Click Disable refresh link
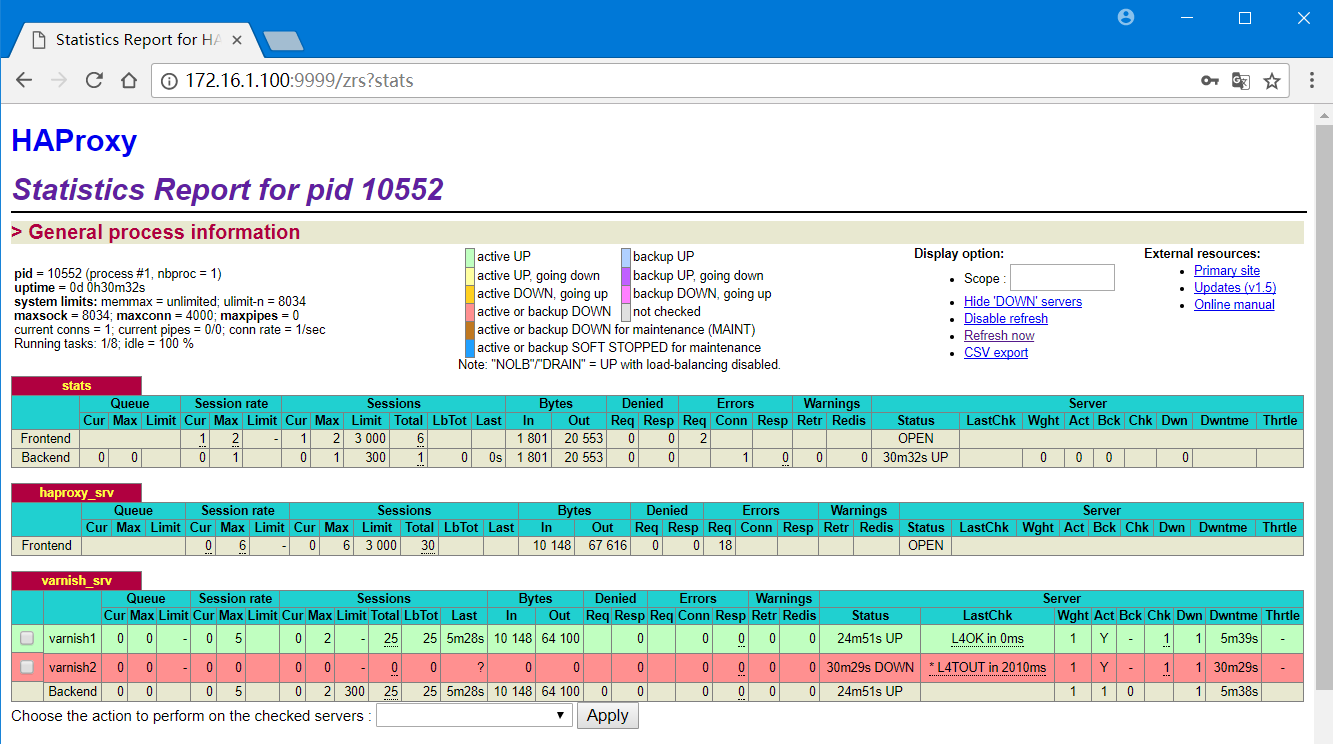Image resolution: width=1333 pixels, height=744 pixels. point(1006,318)
